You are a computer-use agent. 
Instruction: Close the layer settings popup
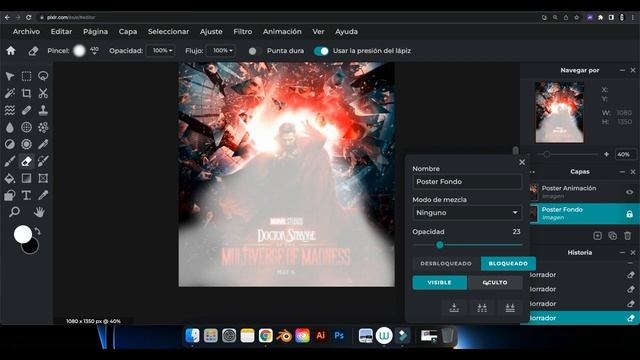point(522,162)
